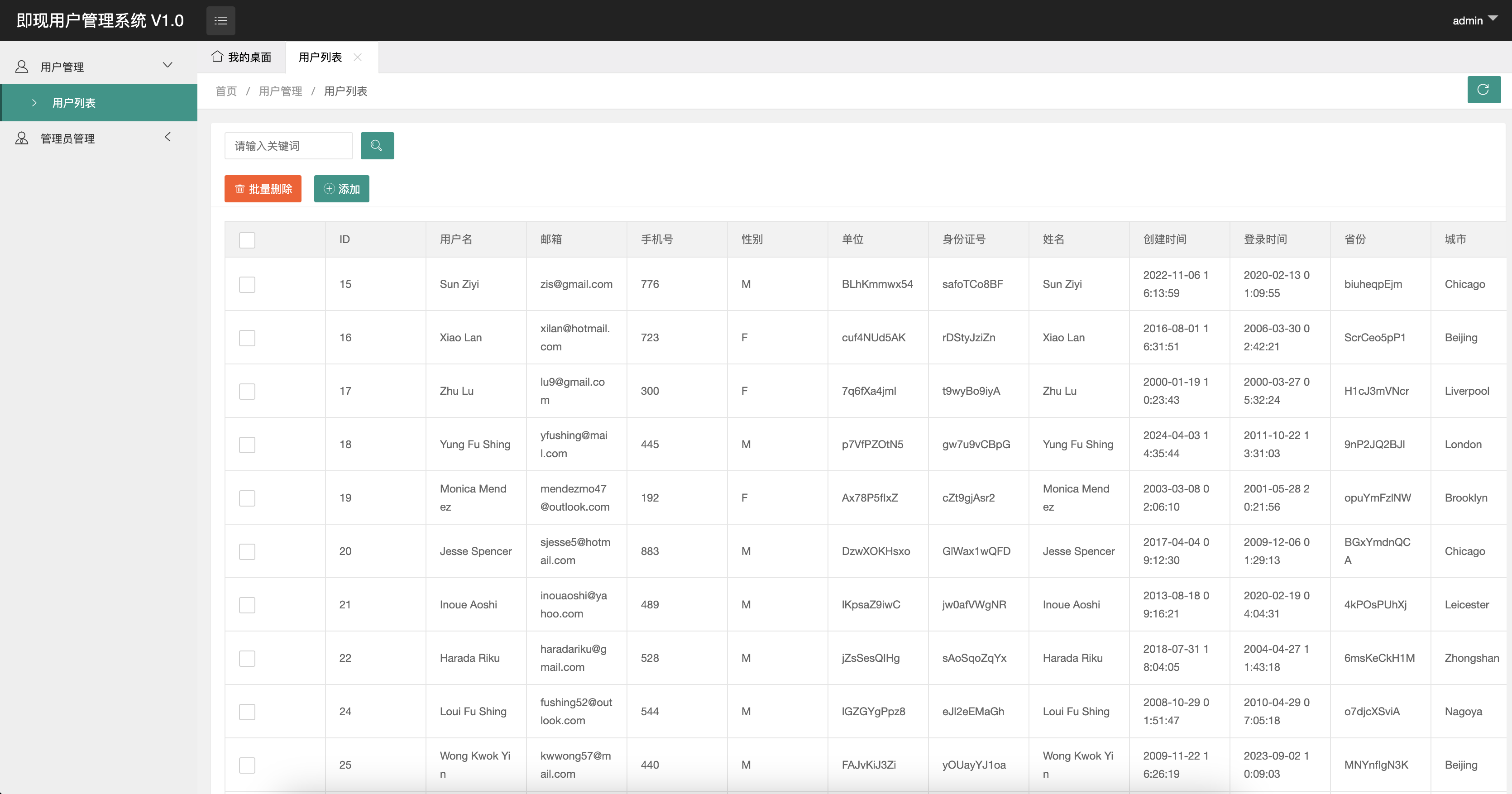Screen dimensions: 1512x794
Task: Open the admin dropdown menu
Action: coord(1475,20)
